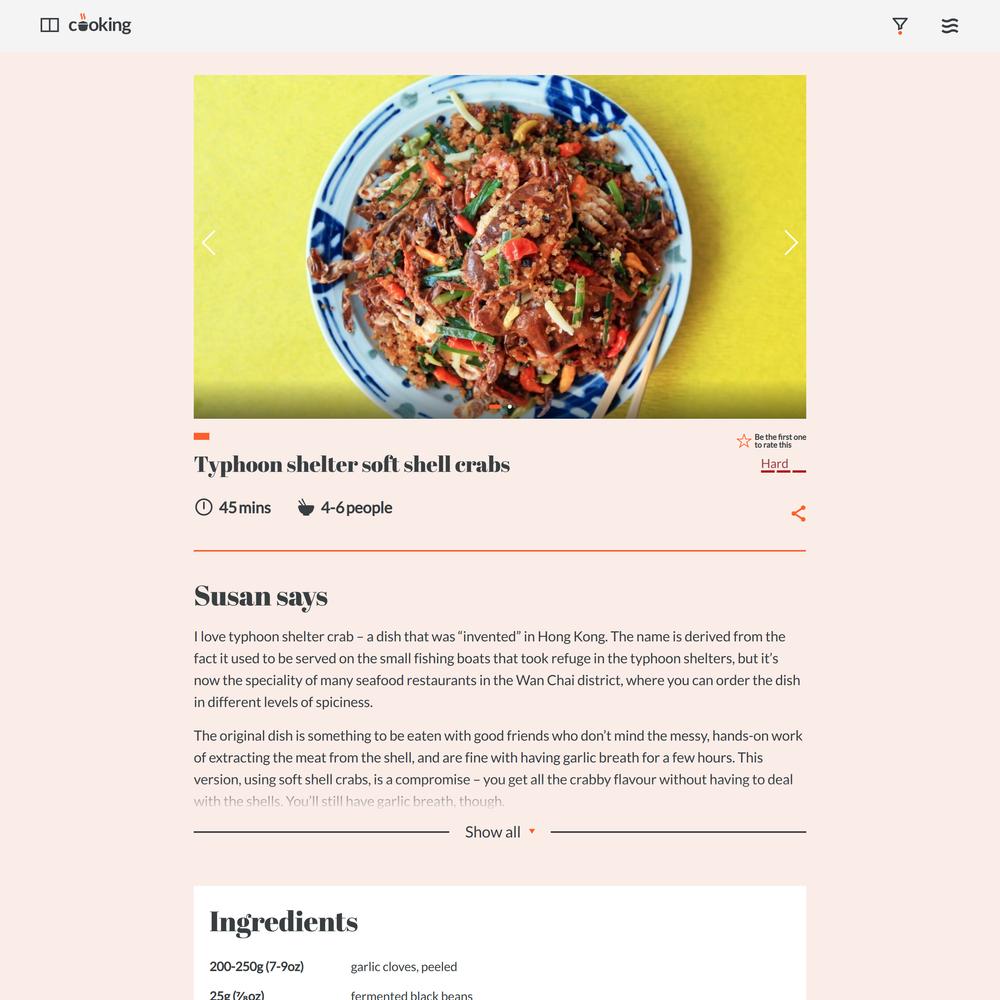Open the recipe filter funnel icon
Image resolution: width=1000 pixels, height=1000 pixels.
[x=899, y=26]
